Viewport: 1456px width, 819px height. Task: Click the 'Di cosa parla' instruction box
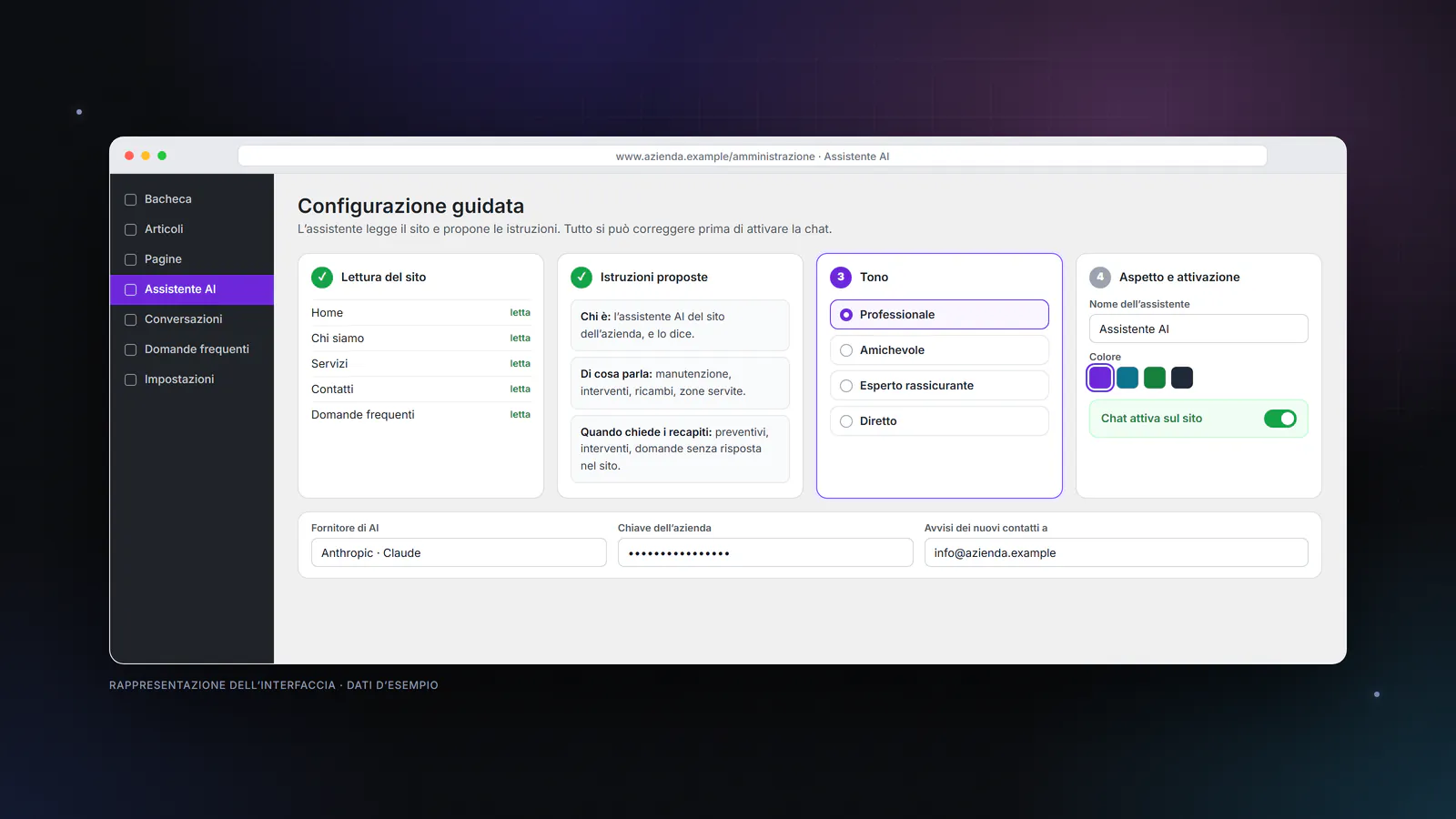coord(680,383)
